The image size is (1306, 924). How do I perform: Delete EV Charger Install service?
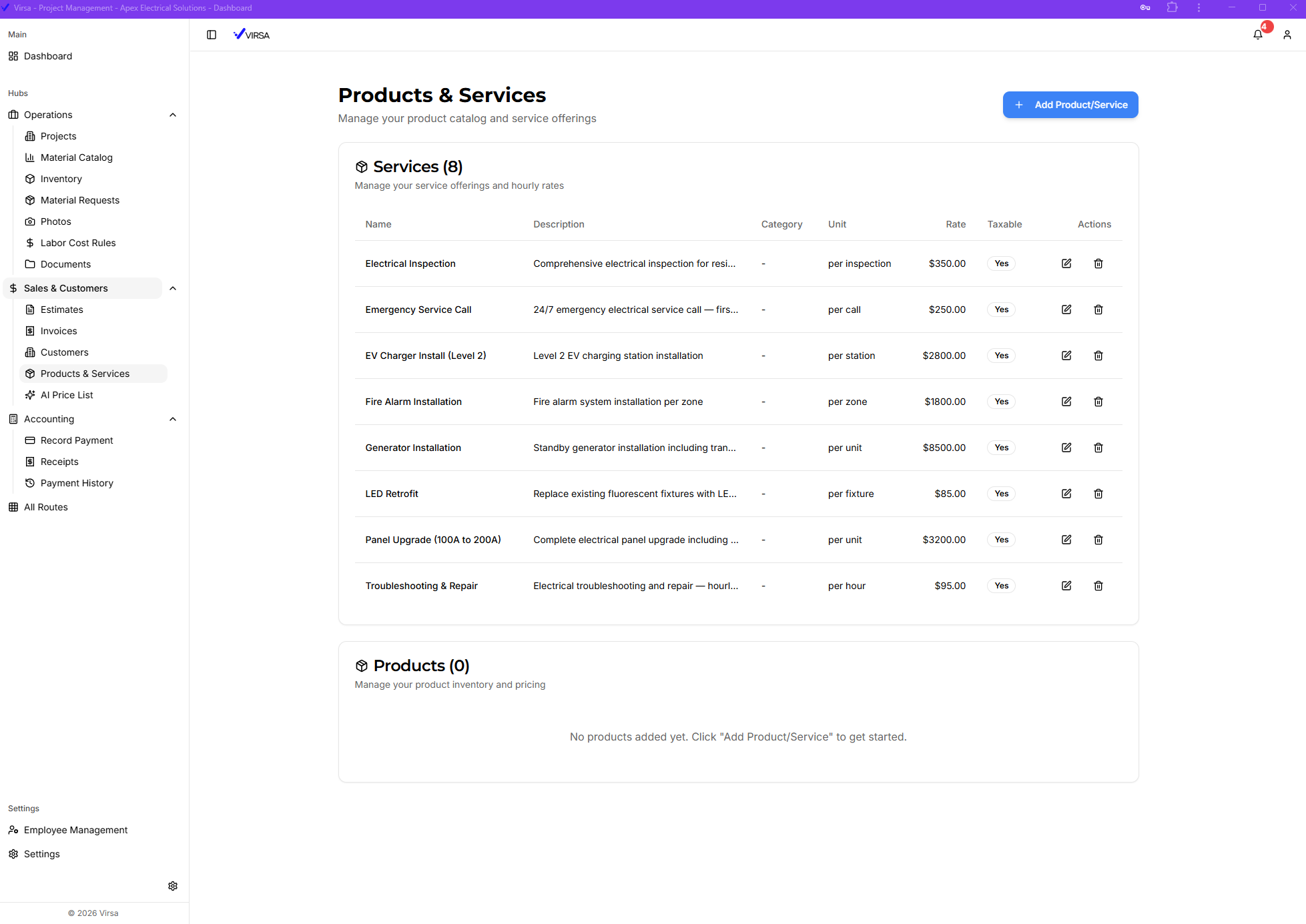click(1098, 356)
